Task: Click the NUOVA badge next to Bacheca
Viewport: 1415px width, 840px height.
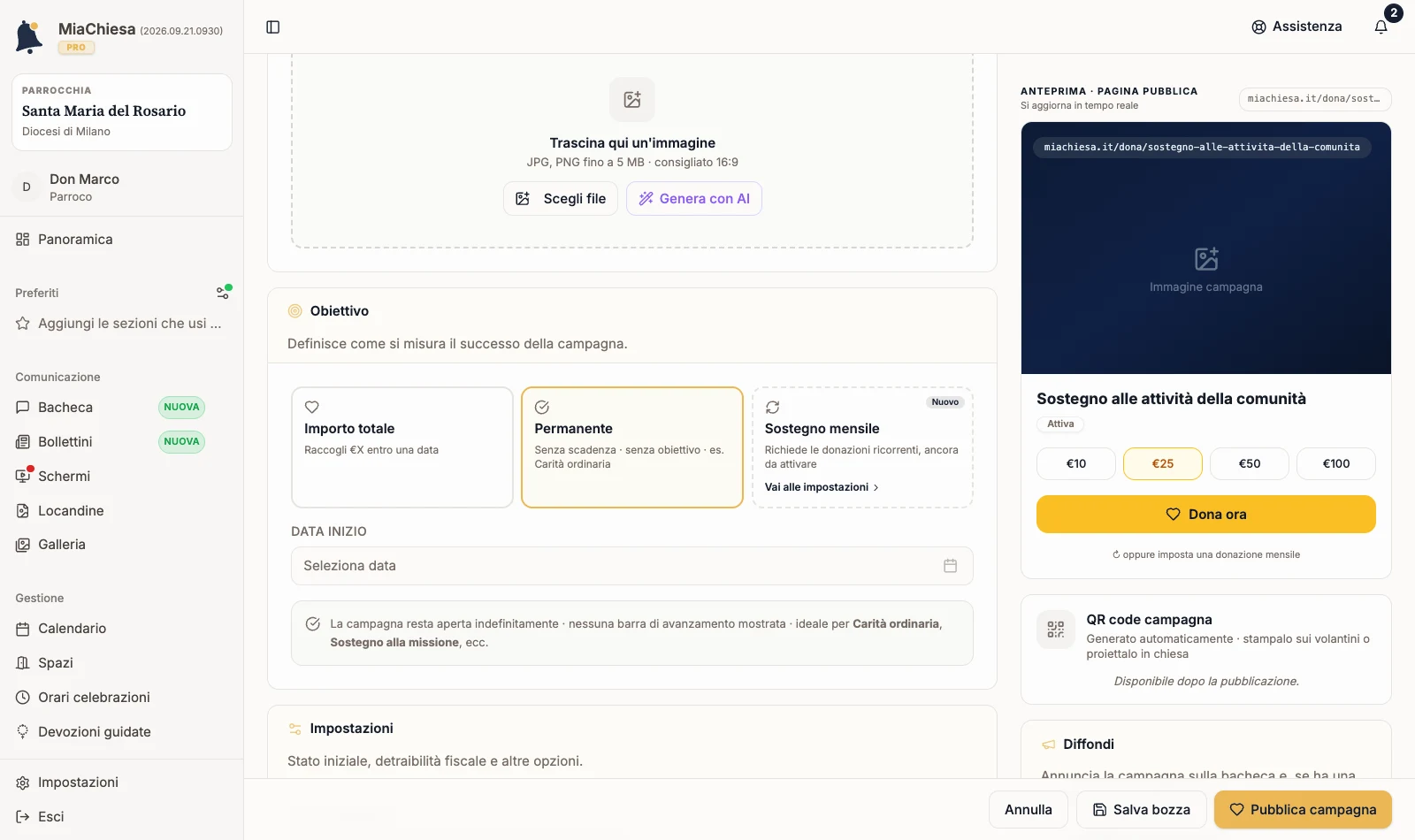Action: (x=181, y=408)
